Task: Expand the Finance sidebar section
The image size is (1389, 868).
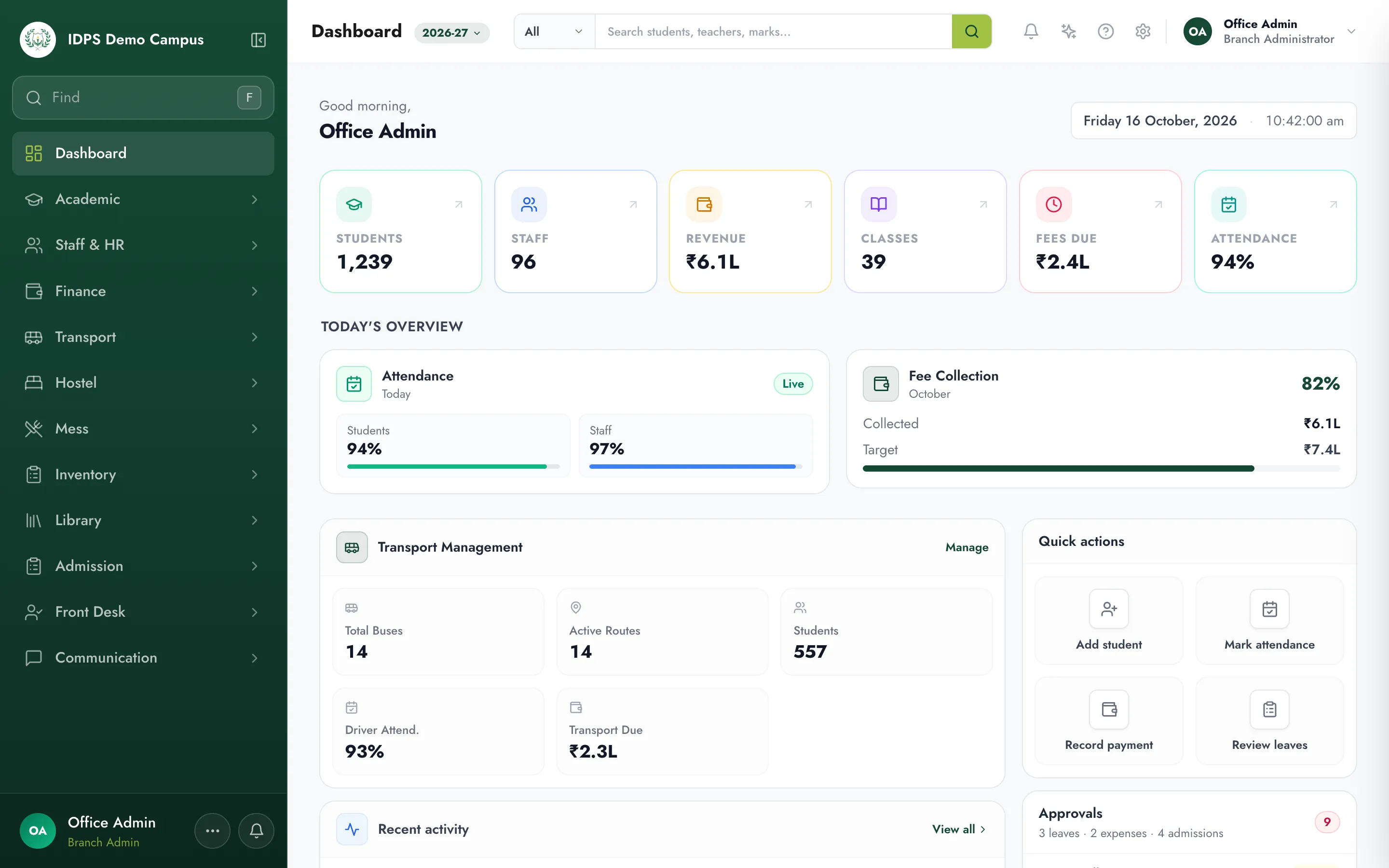Action: point(143,291)
